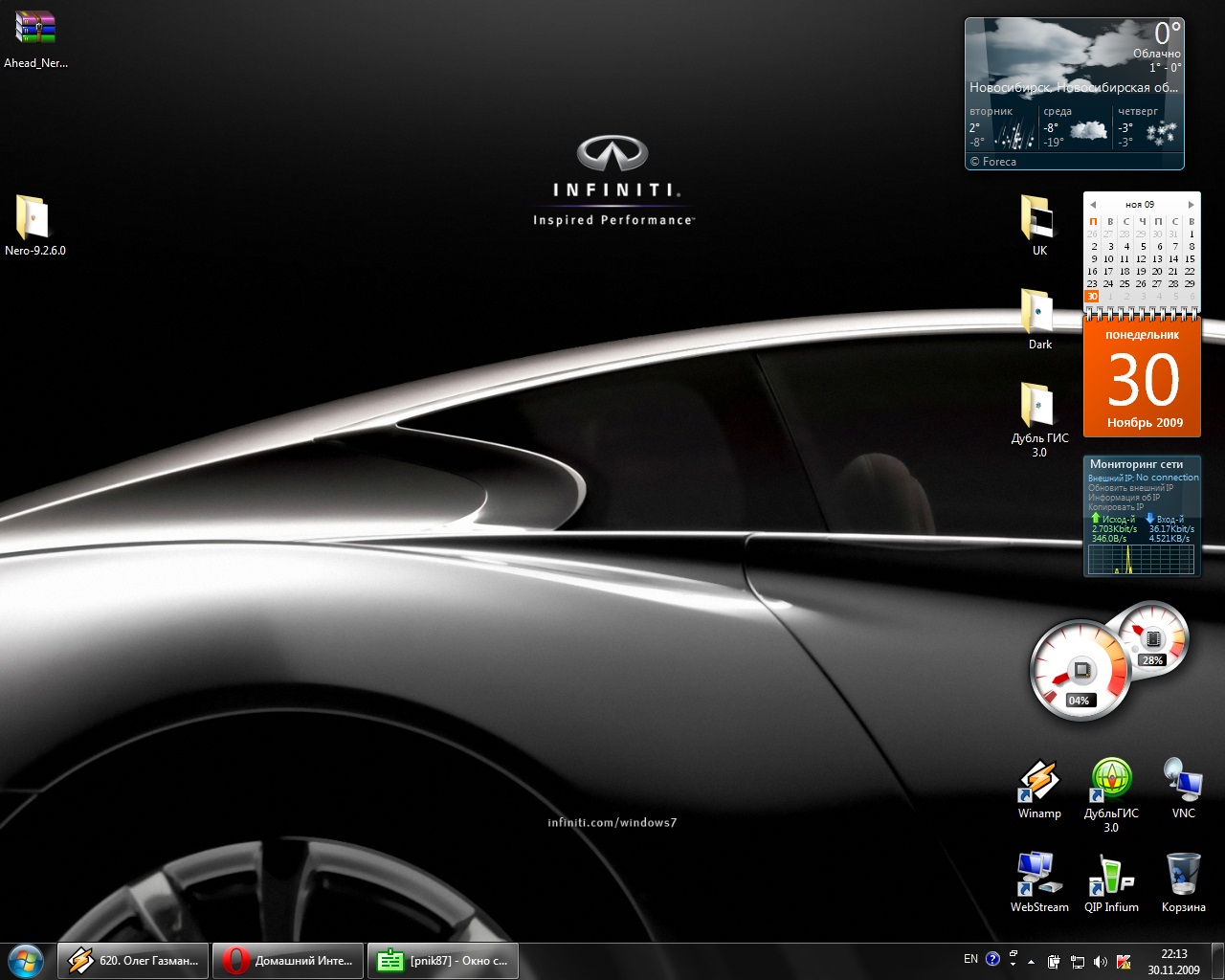Click the CPU usage gauge showing 04%
1225x980 pixels.
point(1080,670)
